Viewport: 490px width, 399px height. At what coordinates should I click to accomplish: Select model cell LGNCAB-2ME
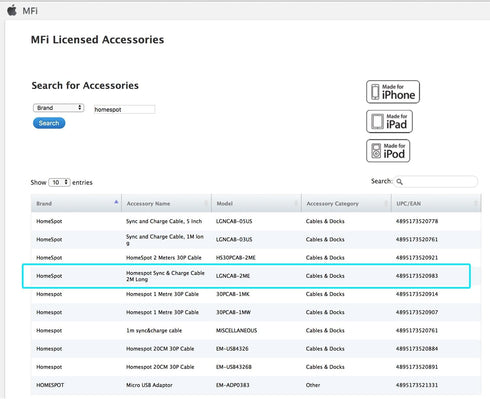pos(233,276)
